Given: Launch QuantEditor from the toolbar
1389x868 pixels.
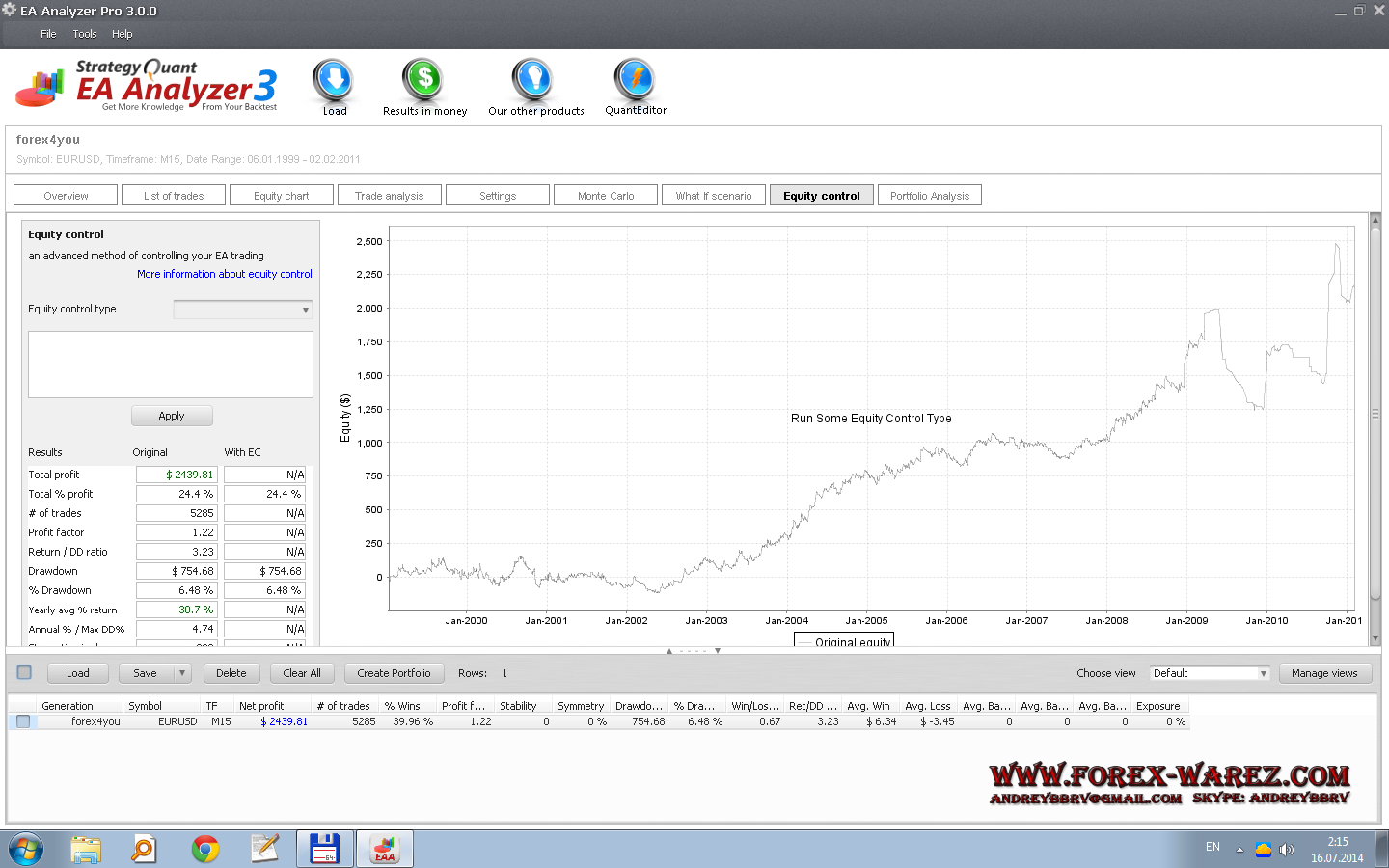Looking at the screenshot, I should tap(635, 81).
